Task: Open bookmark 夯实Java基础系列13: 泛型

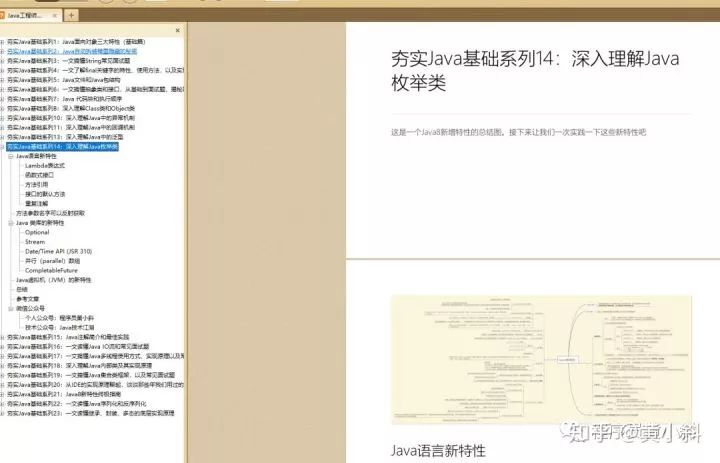Action: click(65, 137)
